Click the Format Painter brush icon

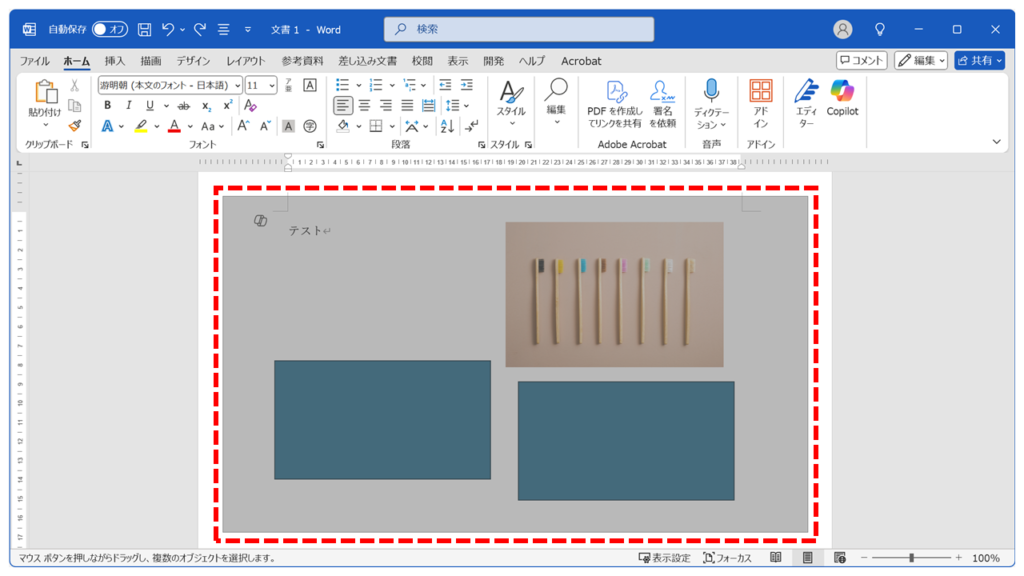click(74, 126)
